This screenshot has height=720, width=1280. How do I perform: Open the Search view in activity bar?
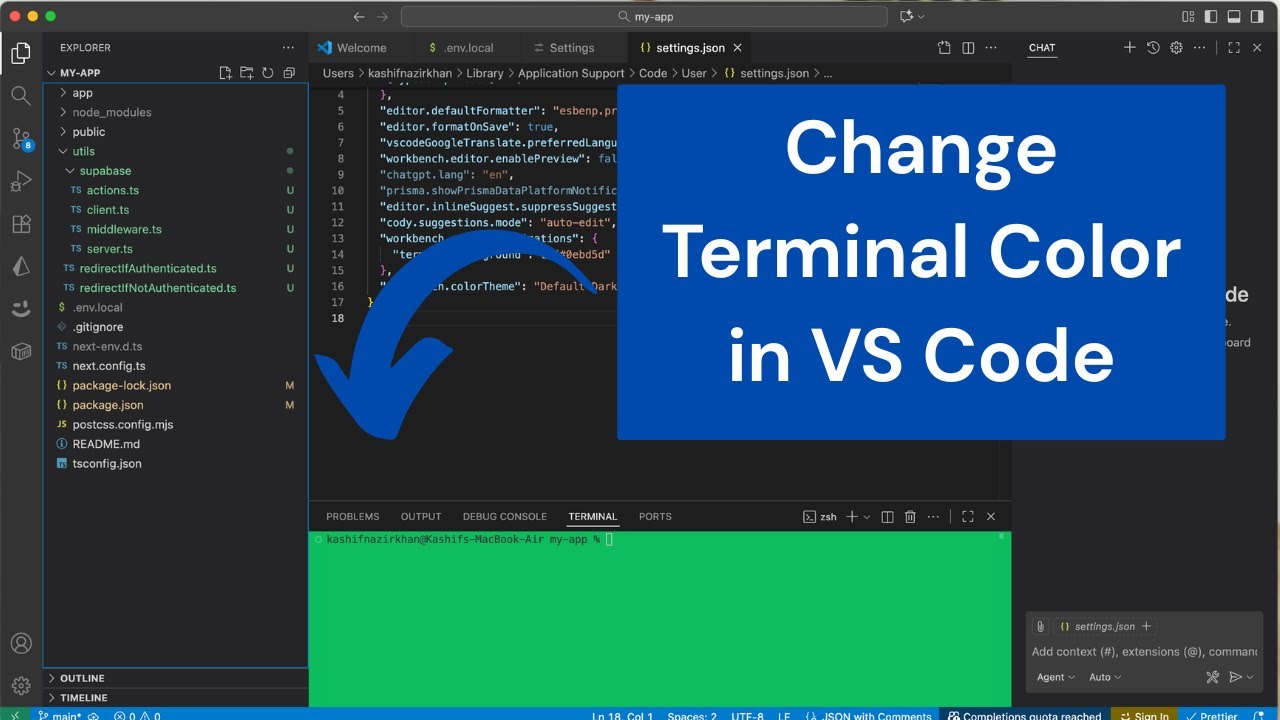tap(21, 96)
